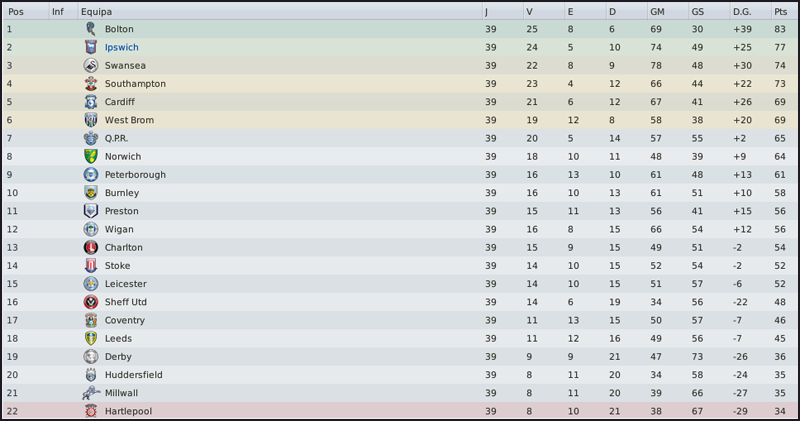Click the Inf column header

coord(58,12)
